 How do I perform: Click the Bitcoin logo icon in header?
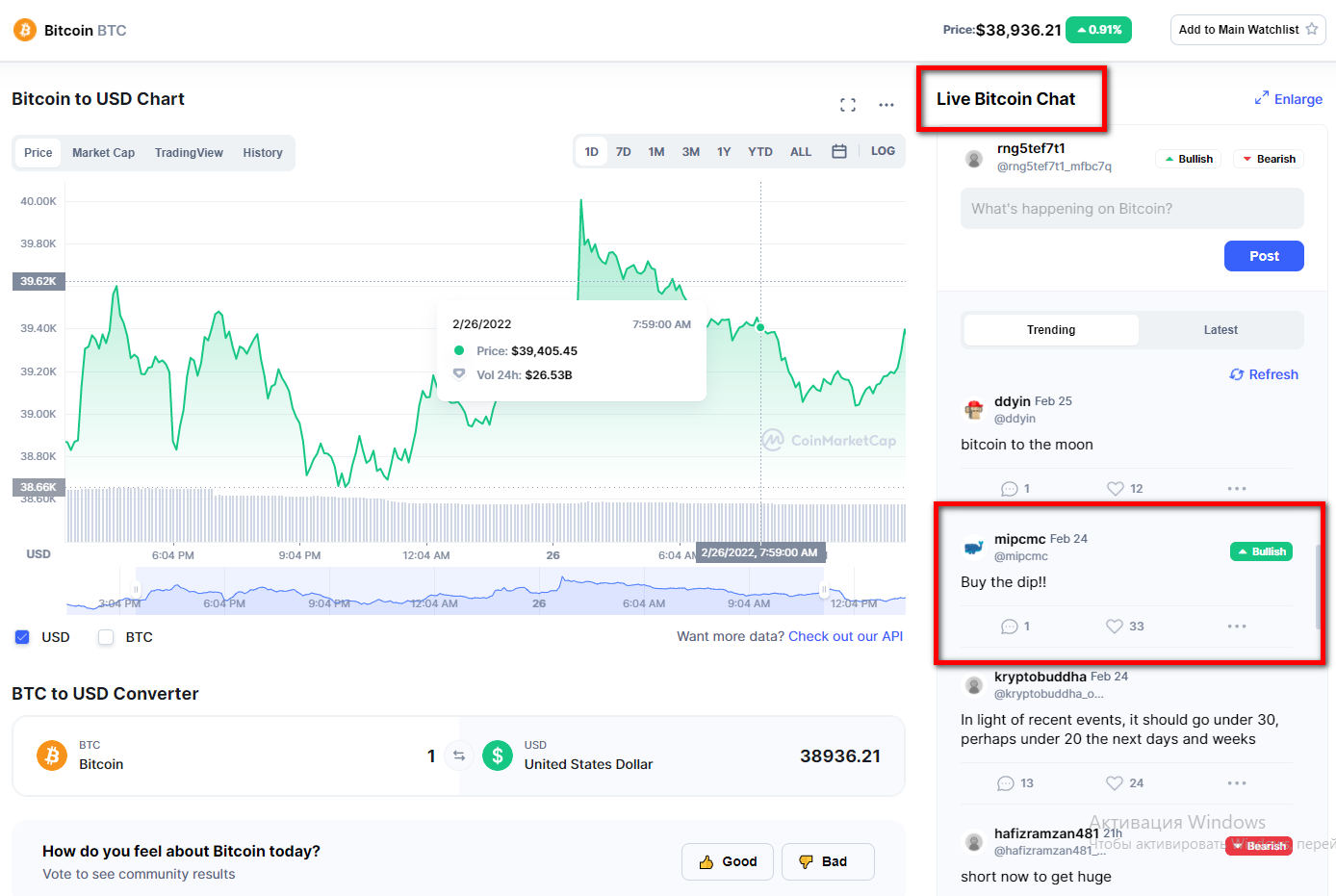pos(25,30)
